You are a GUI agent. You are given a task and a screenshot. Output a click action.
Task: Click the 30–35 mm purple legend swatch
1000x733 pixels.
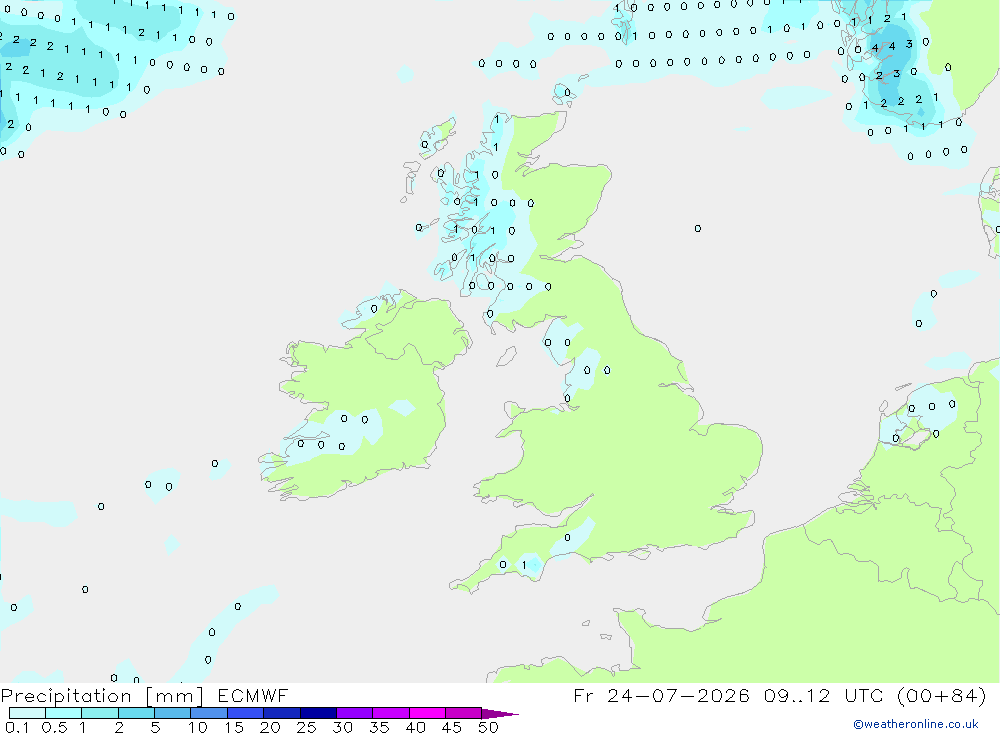point(355,713)
